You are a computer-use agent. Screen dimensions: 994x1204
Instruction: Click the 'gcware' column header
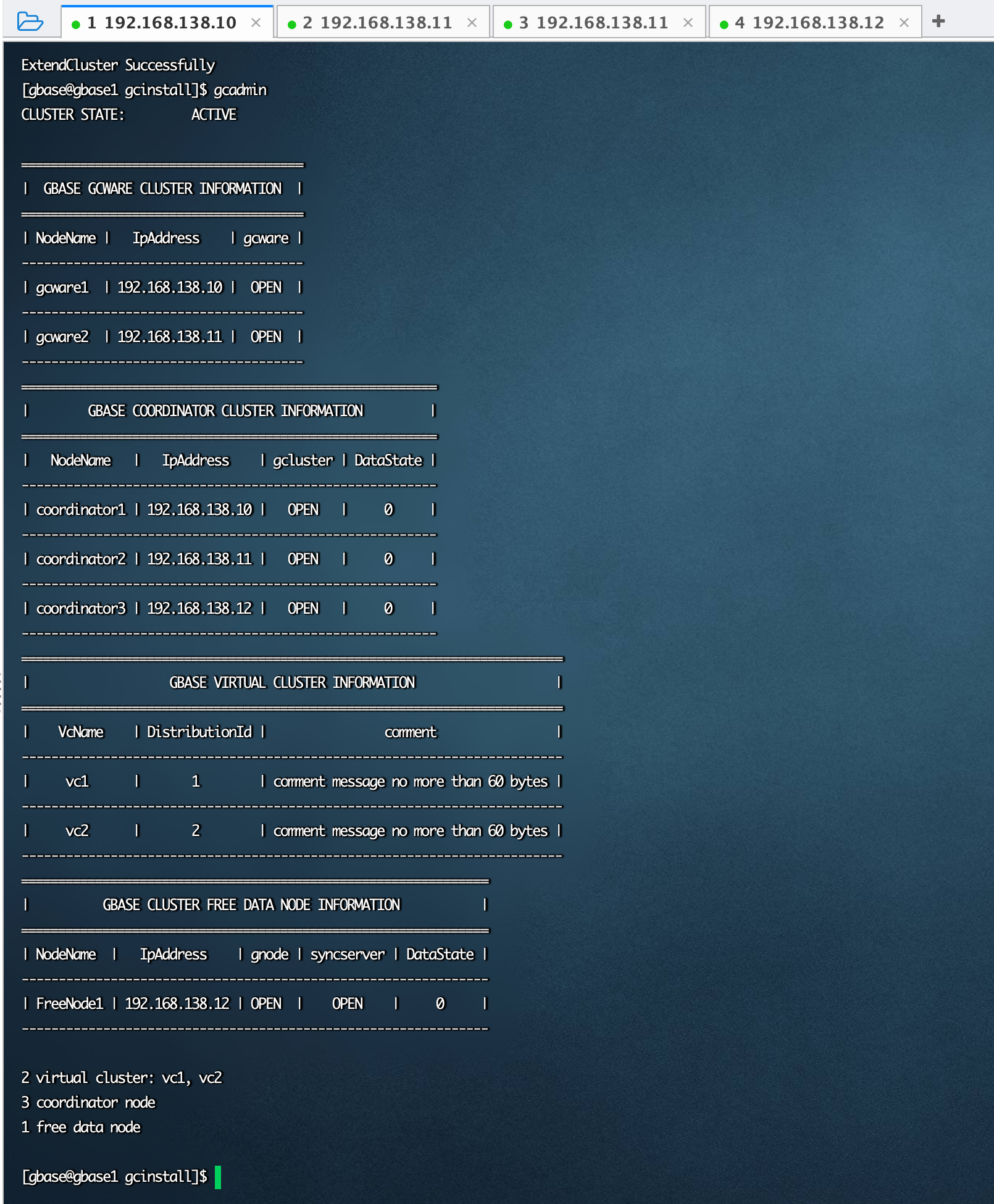[266, 238]
